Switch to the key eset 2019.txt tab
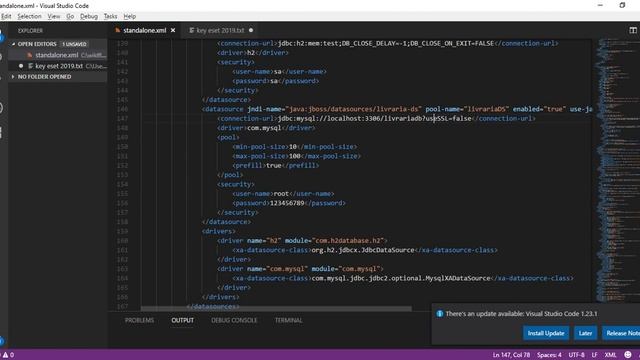This screenshot has width=640, height=360. tap(220, 30)
